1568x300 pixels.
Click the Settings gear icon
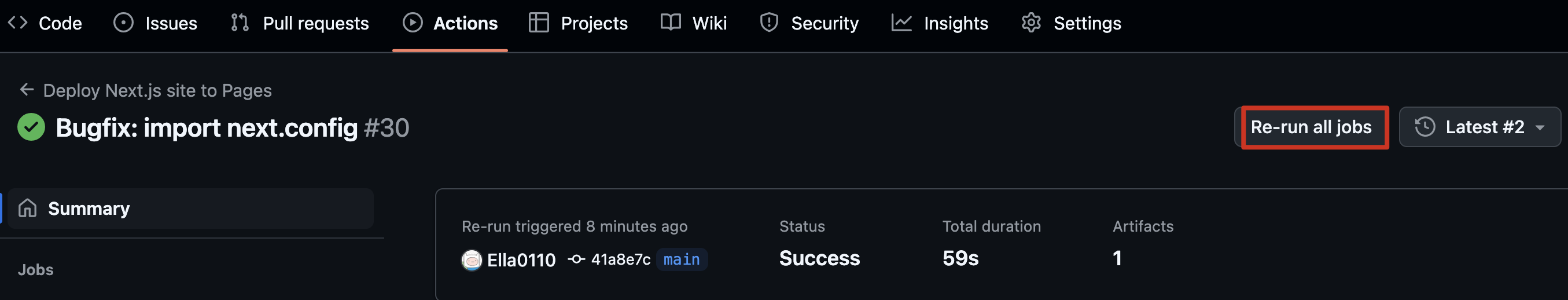click(1031, 23)
